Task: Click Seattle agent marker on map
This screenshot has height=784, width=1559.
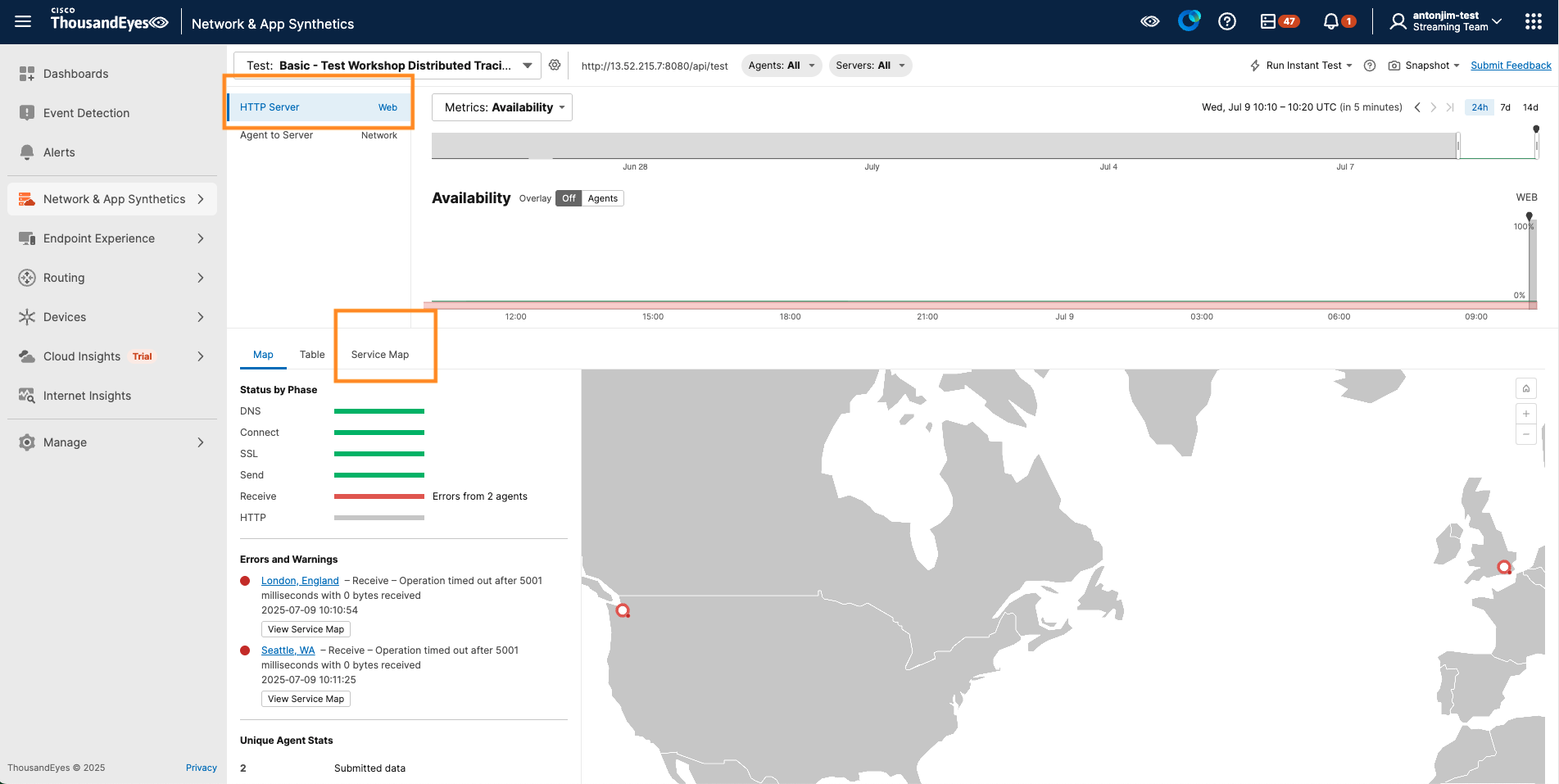Action: pos(623,610)
